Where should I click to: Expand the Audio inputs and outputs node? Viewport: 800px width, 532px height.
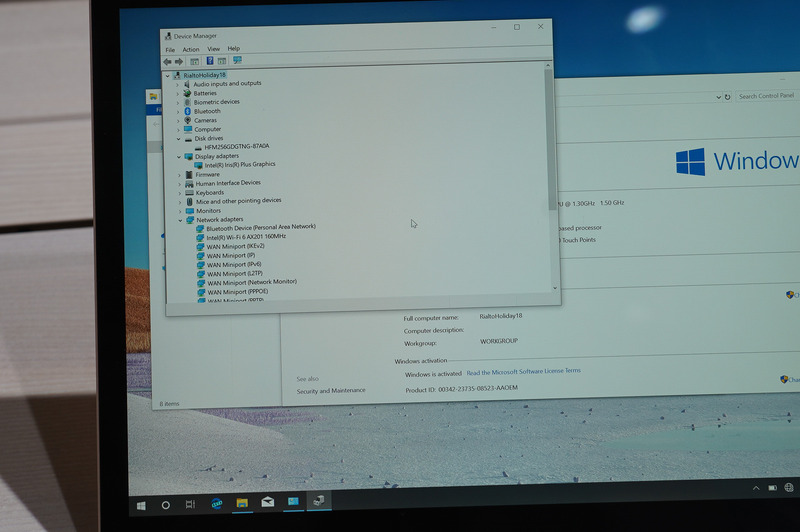click(x=178, y=85)
